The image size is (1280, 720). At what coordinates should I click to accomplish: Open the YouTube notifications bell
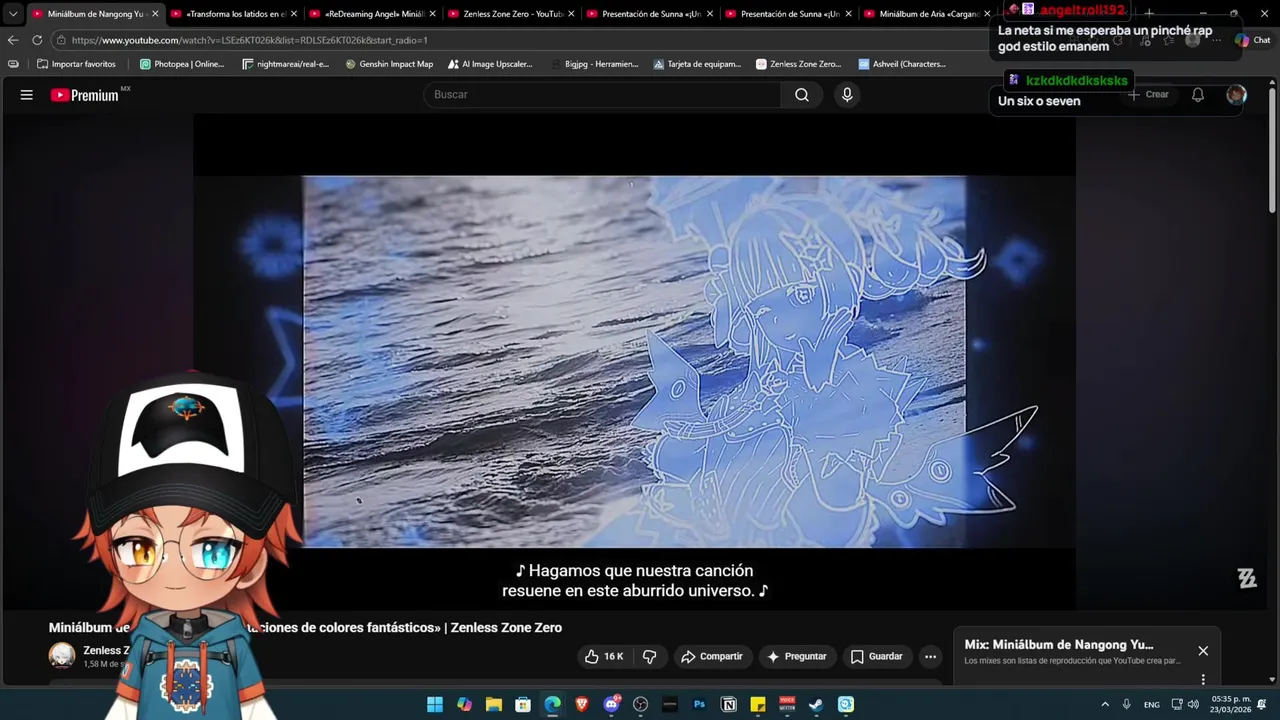[1198, 95]
